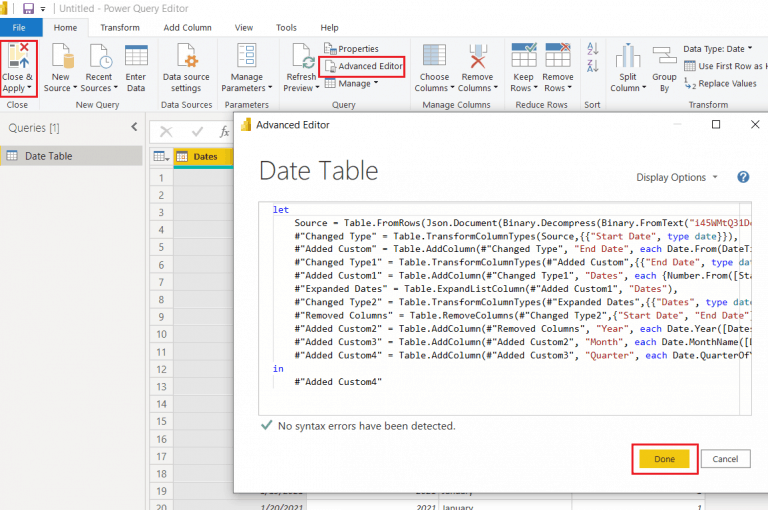Open Data source settings

click(186, 68)
